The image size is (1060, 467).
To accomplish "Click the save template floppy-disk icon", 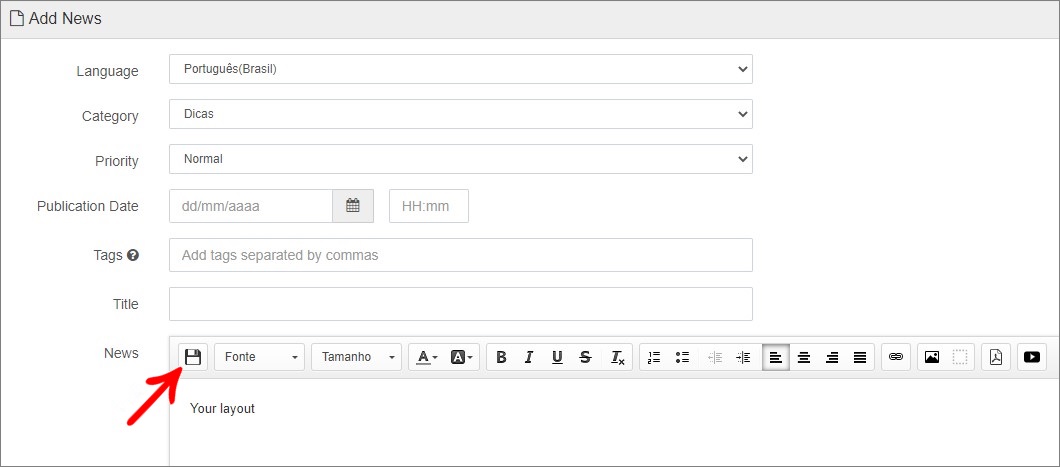I will (x=193, y=357).
